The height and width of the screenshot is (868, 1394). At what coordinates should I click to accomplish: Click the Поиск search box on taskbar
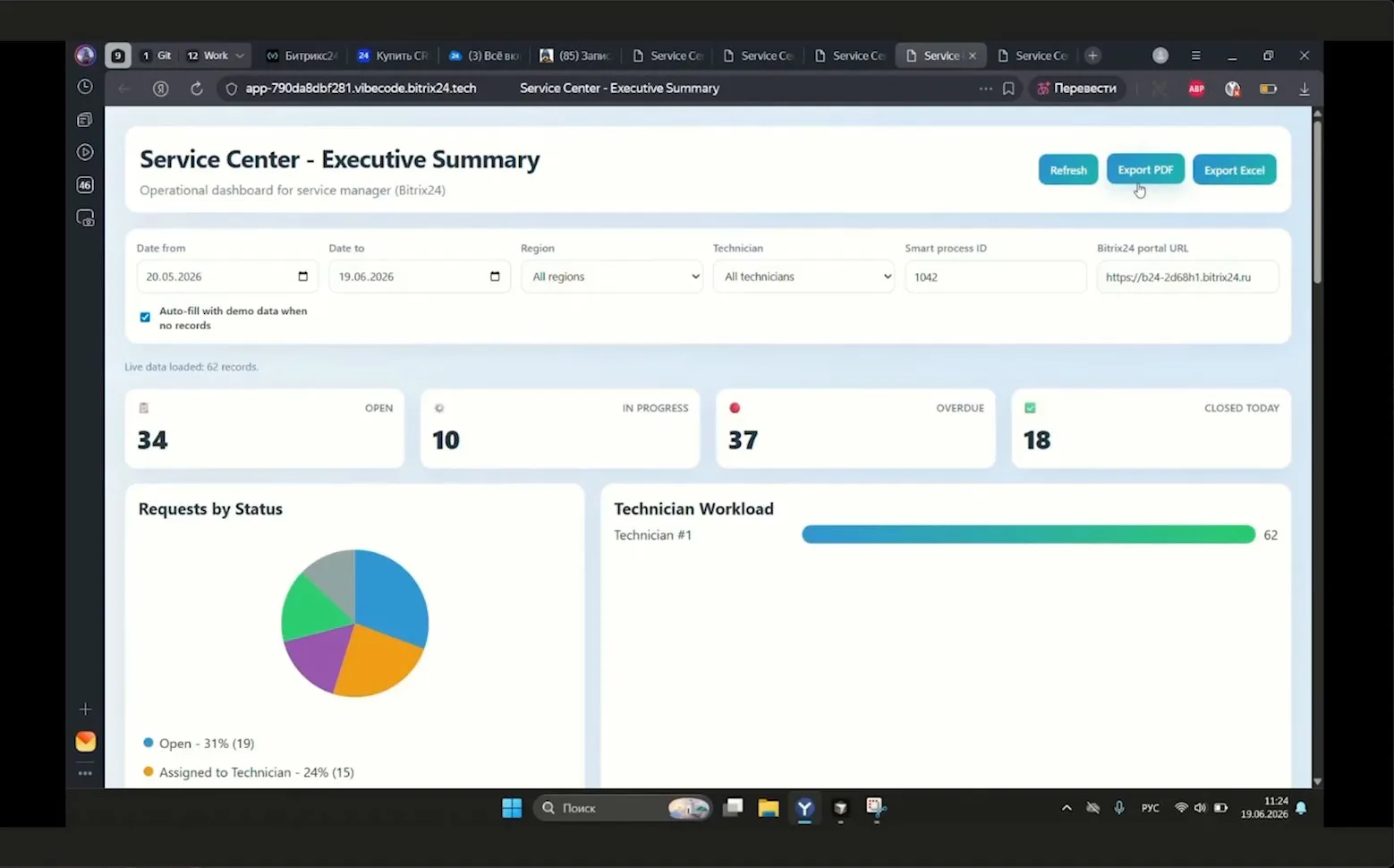pos(623,808)
